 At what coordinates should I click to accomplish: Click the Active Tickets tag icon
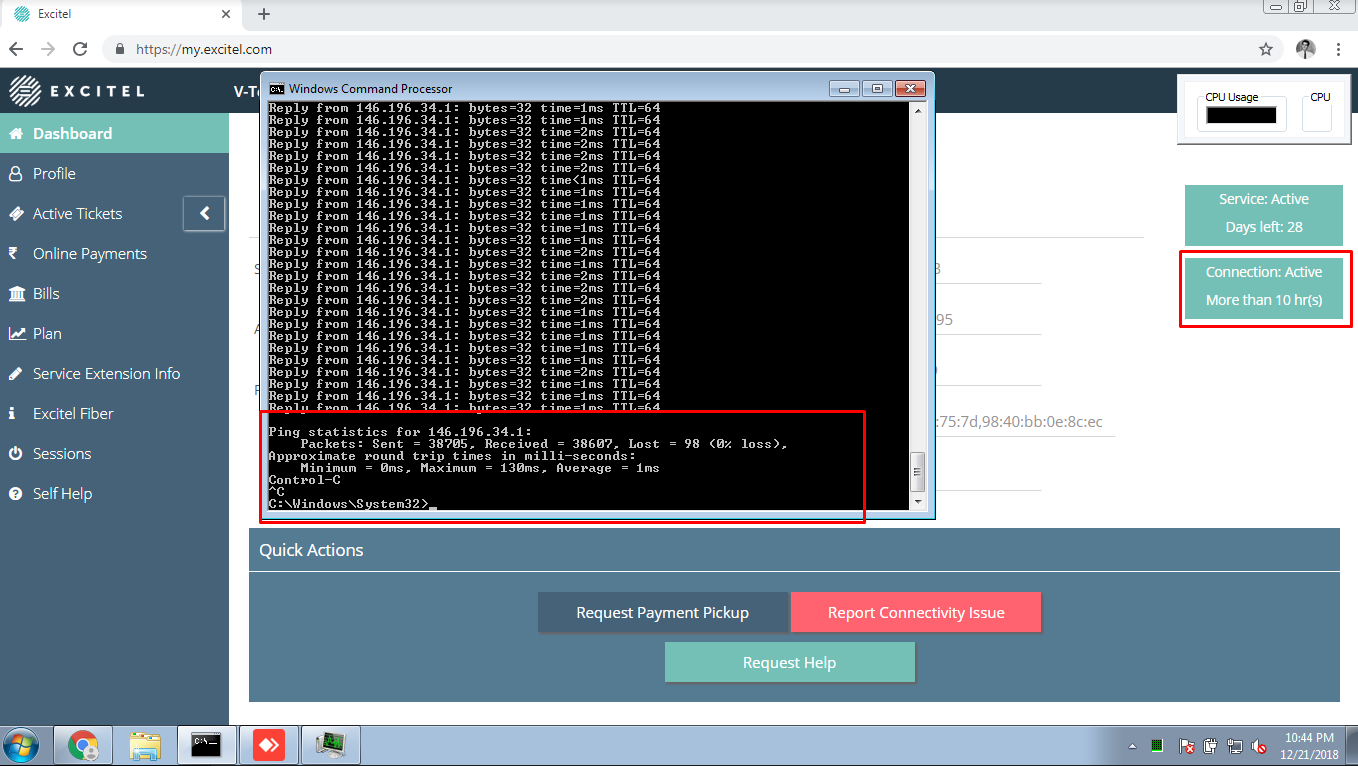point(15,214)
